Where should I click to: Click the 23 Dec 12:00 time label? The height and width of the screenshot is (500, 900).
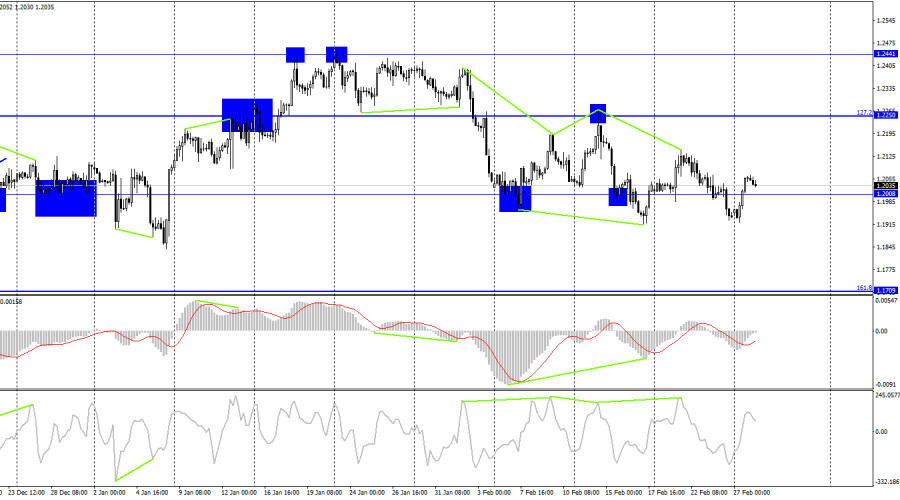pyautogui.click(x=26, y=493)
